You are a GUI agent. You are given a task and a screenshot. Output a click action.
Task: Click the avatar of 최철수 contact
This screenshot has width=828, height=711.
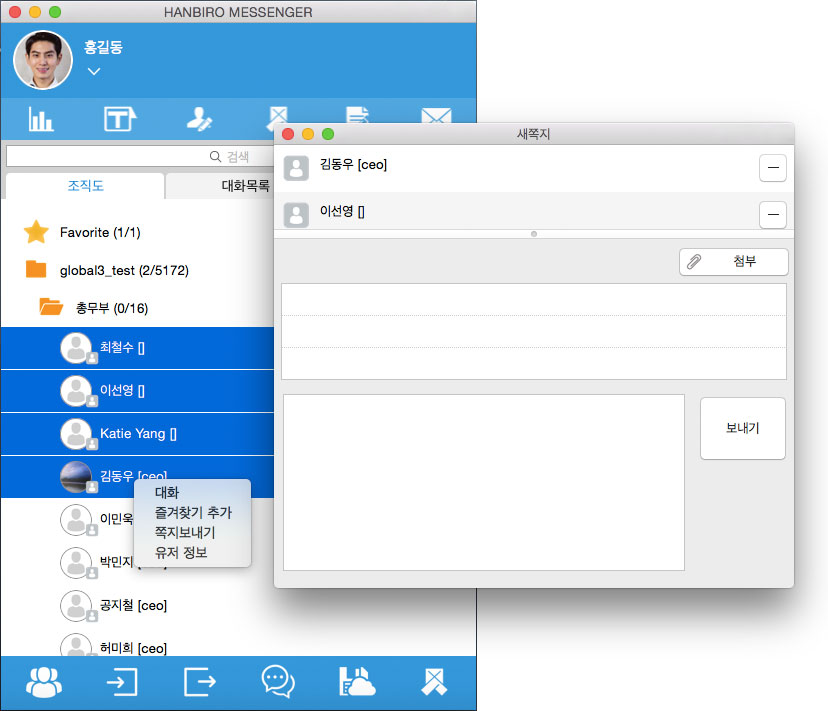tap(77, 348)
